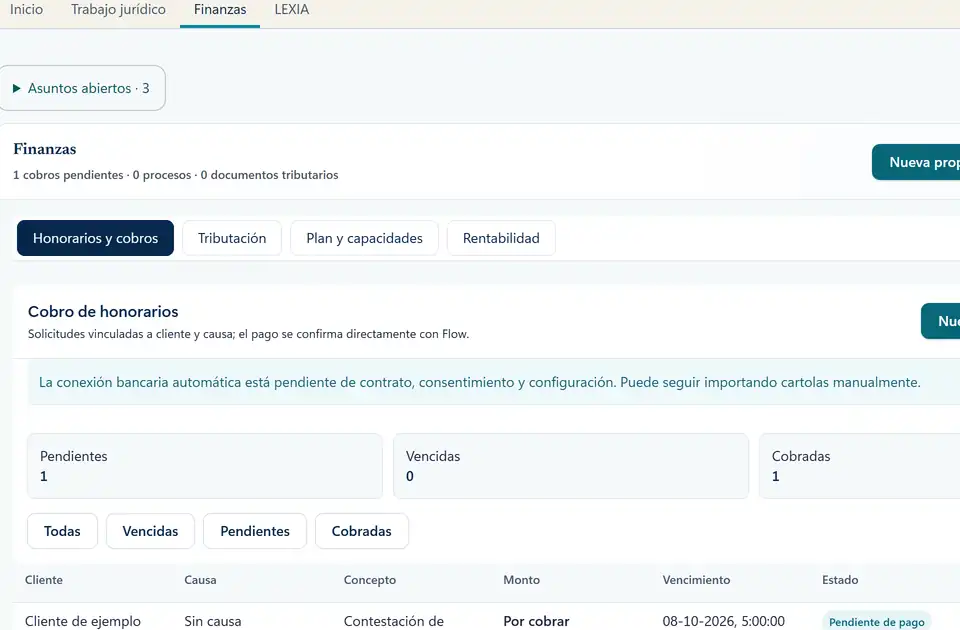Click the Concepto column header
The image size is (960, 630).
click(x=370, y=580)
